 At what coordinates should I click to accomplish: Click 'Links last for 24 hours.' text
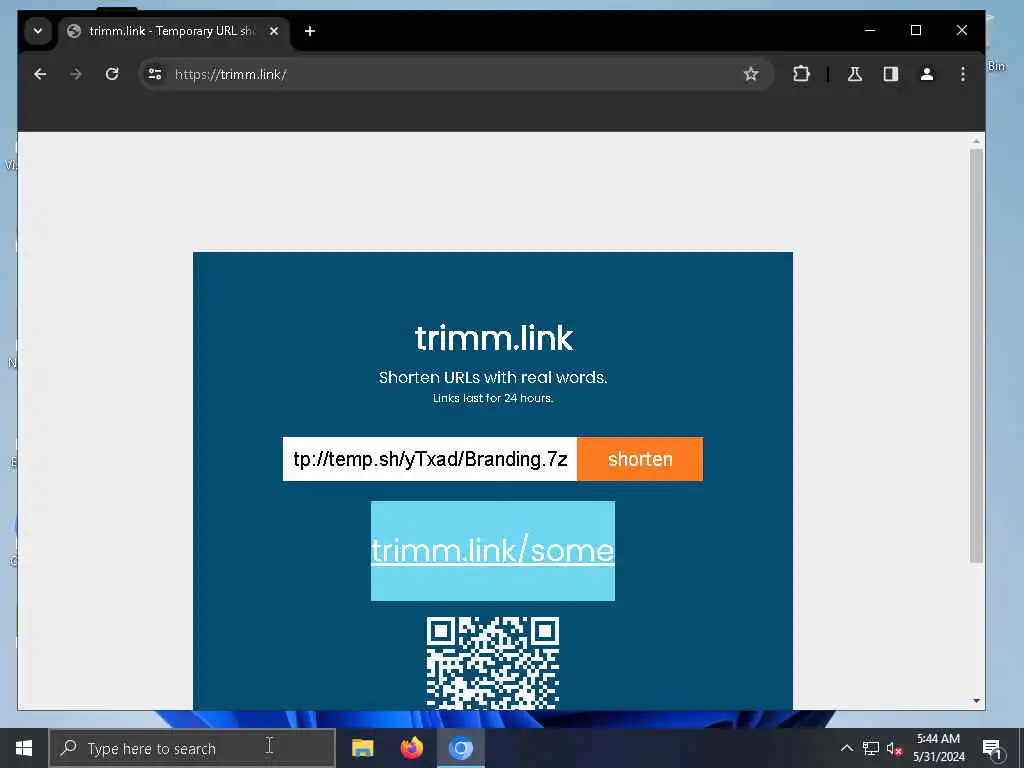(x=493, y=398)
